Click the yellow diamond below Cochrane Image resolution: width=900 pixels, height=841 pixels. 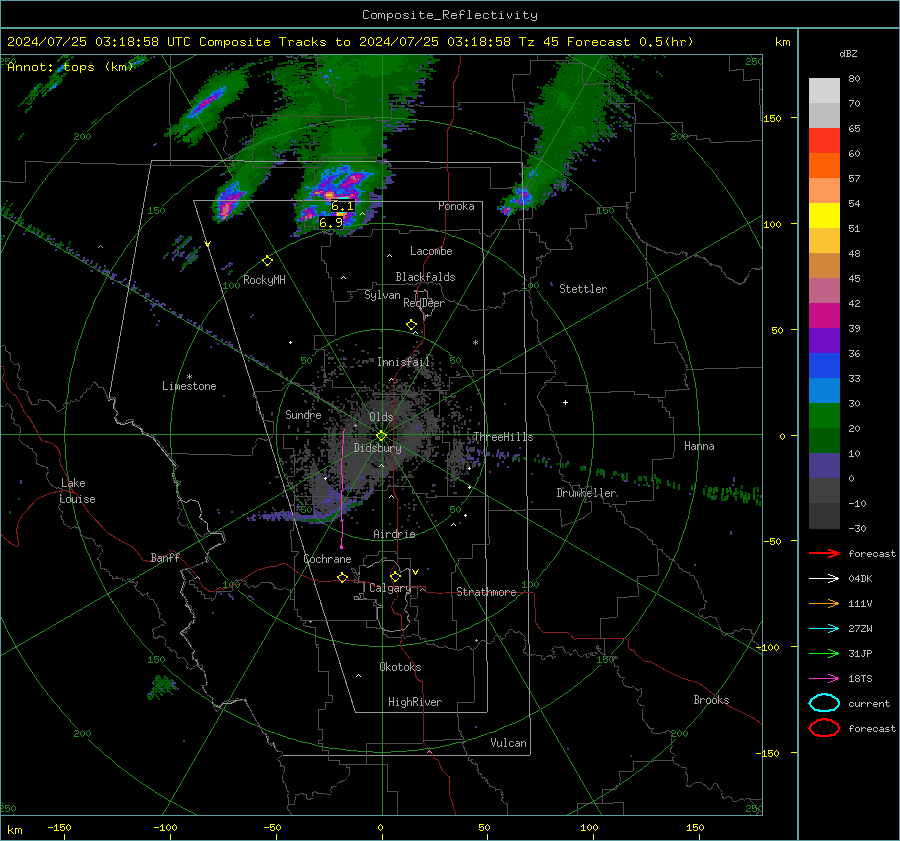[x=342, y=578]
